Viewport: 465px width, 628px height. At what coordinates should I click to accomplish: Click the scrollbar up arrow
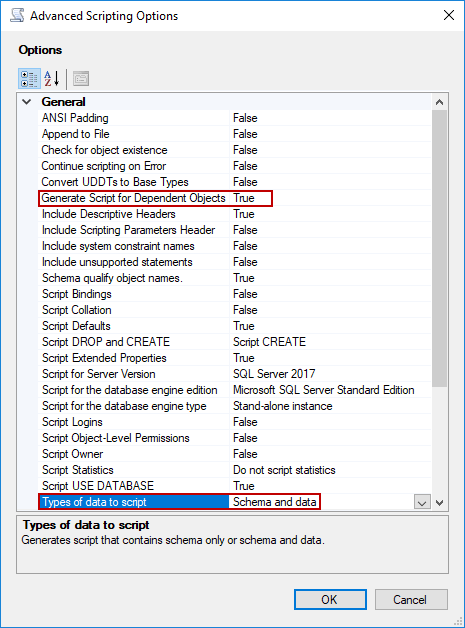click(439, 102)
